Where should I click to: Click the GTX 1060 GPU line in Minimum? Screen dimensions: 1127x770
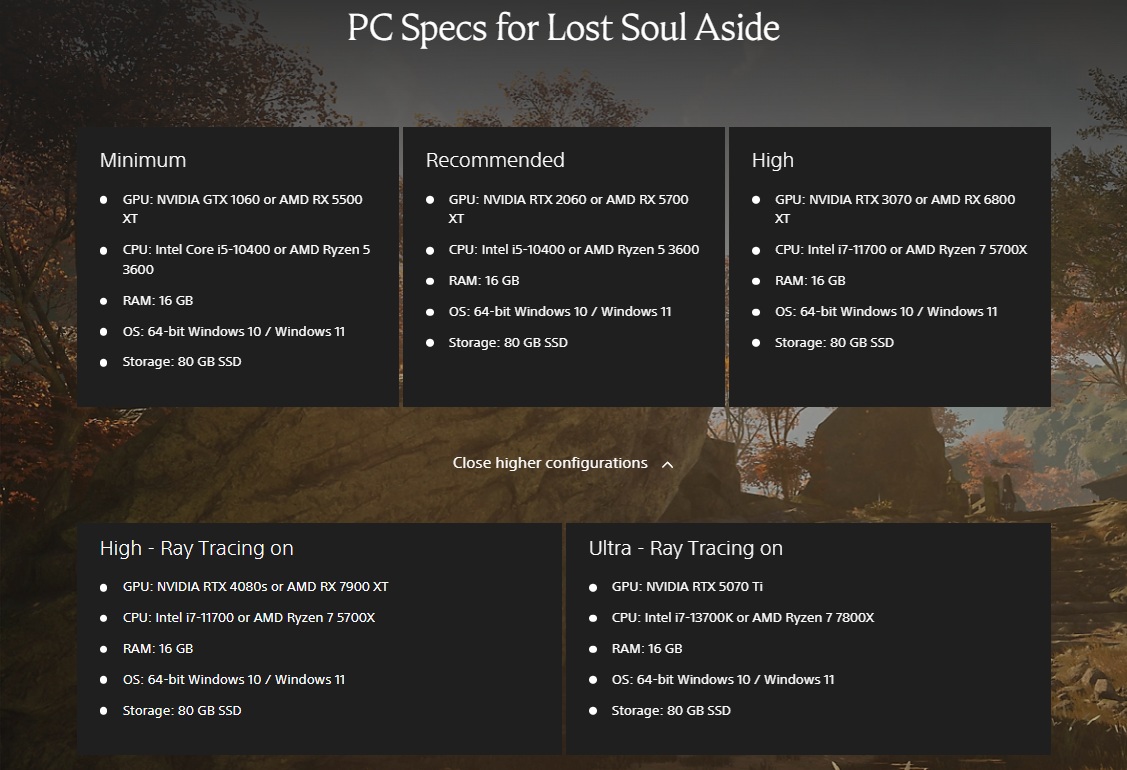pos(242,208)
